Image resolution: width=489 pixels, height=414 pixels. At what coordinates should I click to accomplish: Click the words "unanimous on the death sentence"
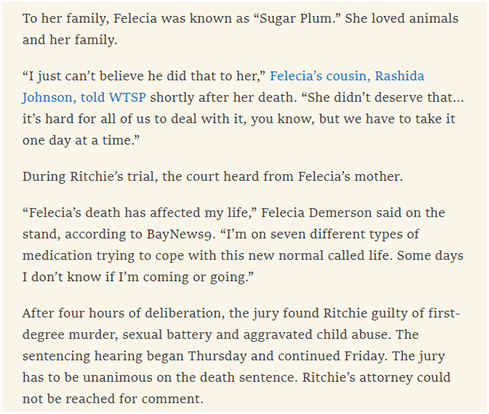pyautogui.click(x=190, y=378)
